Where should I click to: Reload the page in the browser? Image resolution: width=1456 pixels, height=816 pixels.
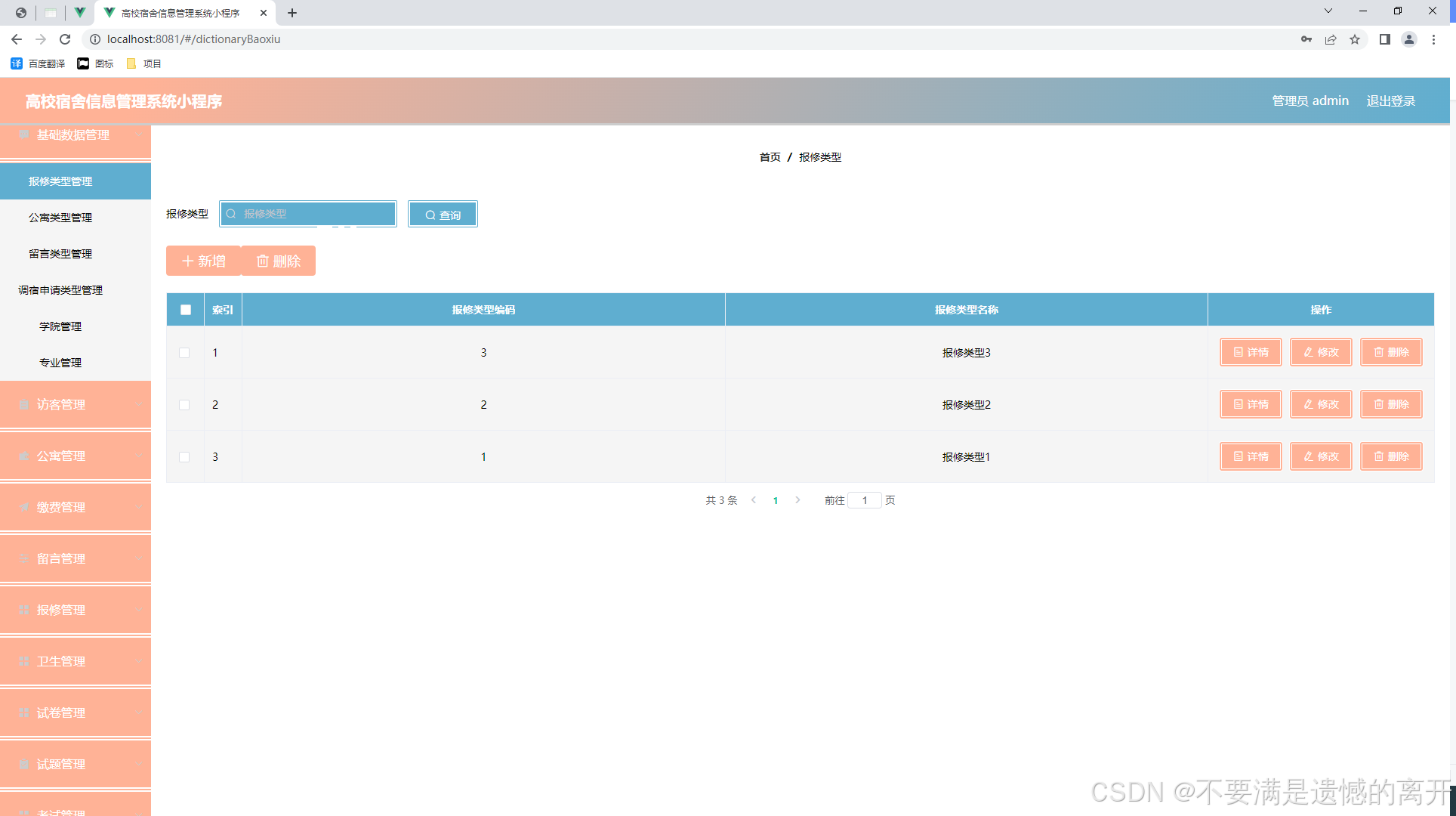[x=65, y=39]
